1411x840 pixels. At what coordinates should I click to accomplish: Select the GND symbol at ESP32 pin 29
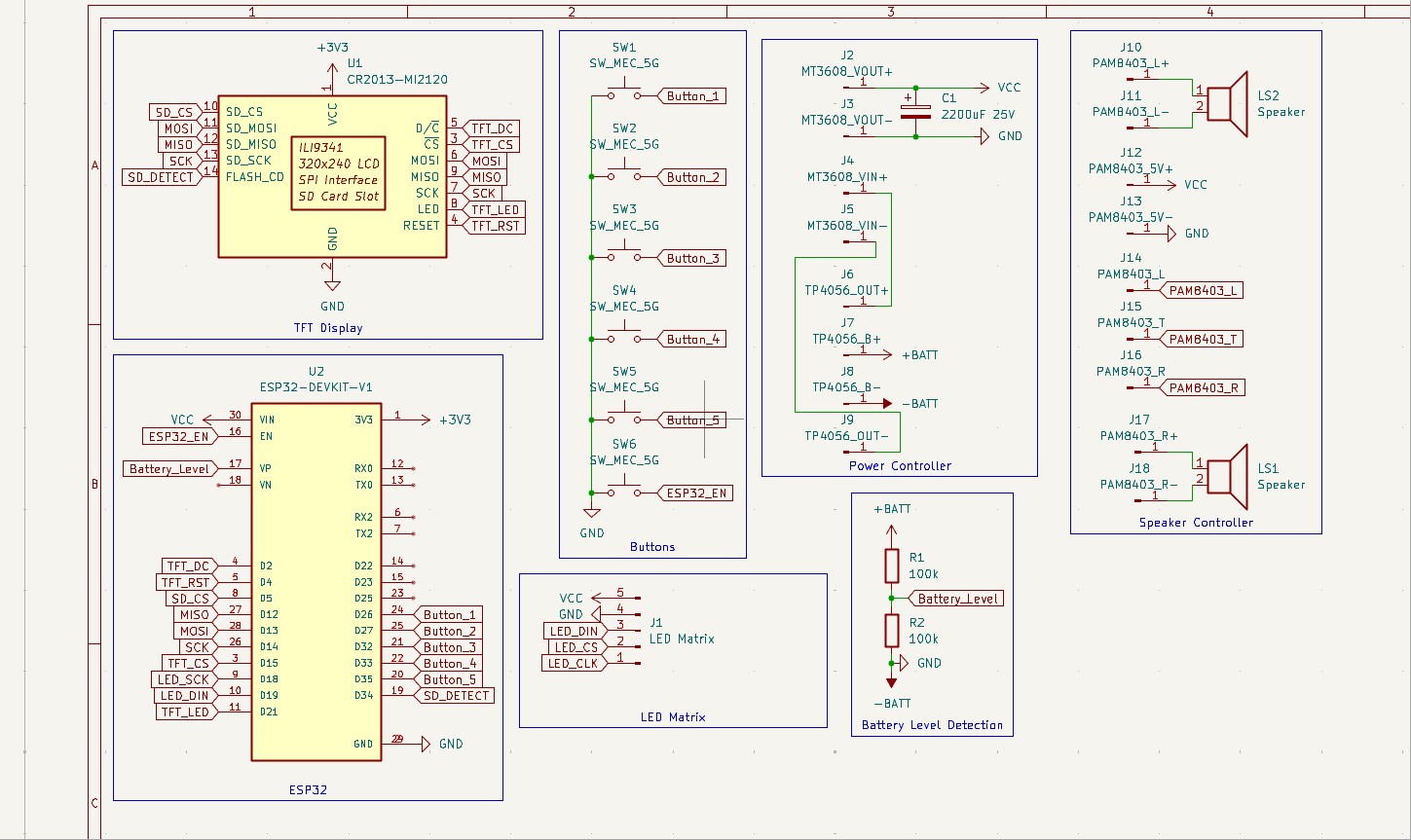(x=424, y=744)
